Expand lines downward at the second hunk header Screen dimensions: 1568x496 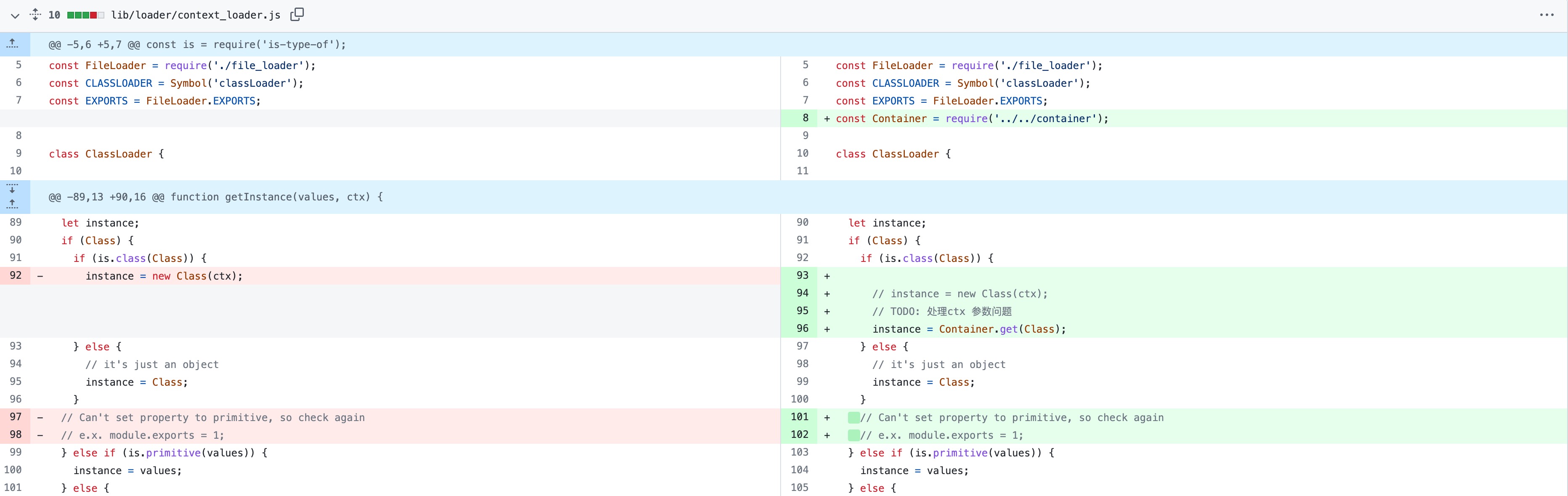click(13, 189)
